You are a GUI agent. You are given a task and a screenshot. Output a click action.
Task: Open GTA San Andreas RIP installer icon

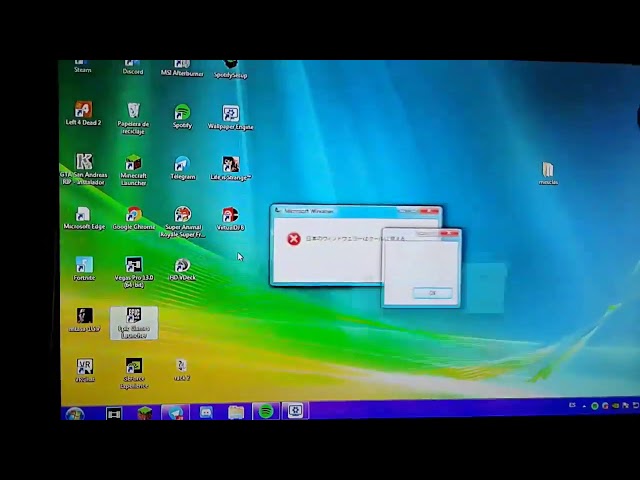pos(84,163)
